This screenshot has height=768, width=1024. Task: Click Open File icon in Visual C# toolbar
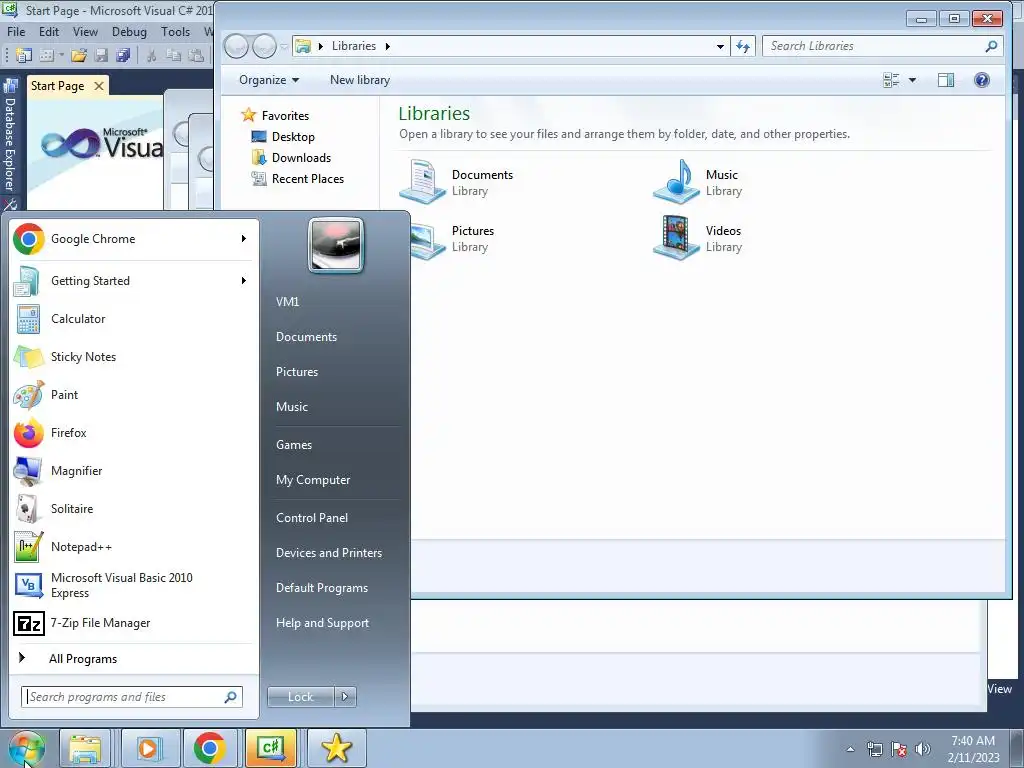(x=79, y=56)
